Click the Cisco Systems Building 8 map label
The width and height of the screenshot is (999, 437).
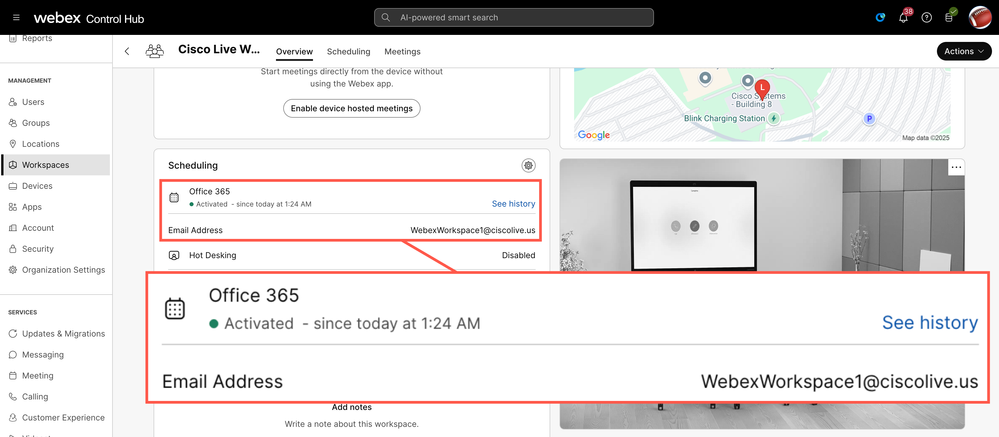(x=758, y=100)
